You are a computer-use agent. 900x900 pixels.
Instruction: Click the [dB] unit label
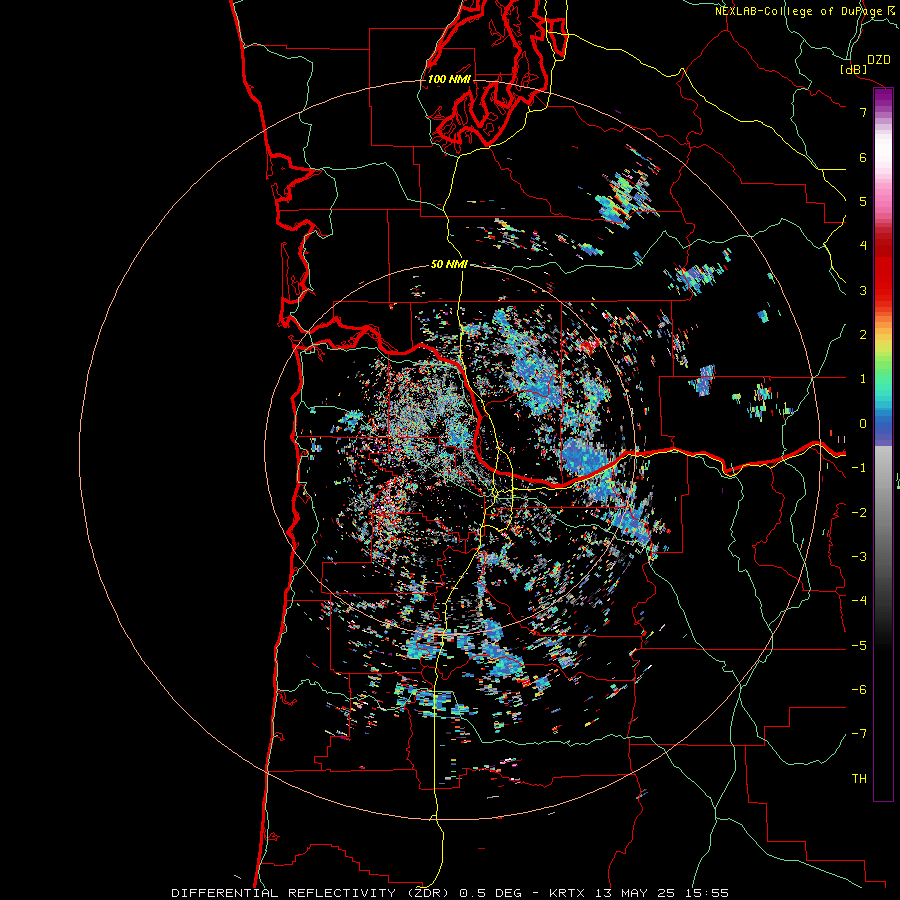tap(854, 69)
